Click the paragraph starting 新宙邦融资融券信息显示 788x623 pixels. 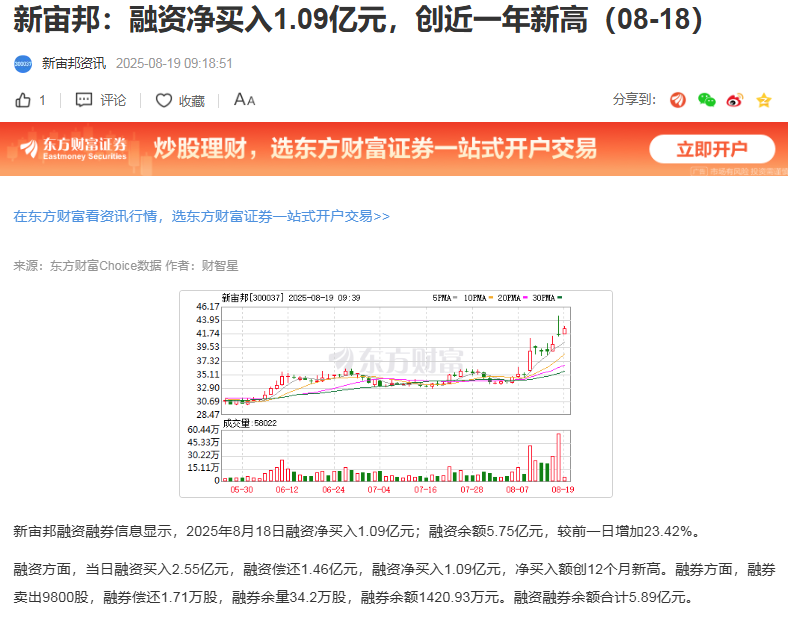[x=357, y=531]
